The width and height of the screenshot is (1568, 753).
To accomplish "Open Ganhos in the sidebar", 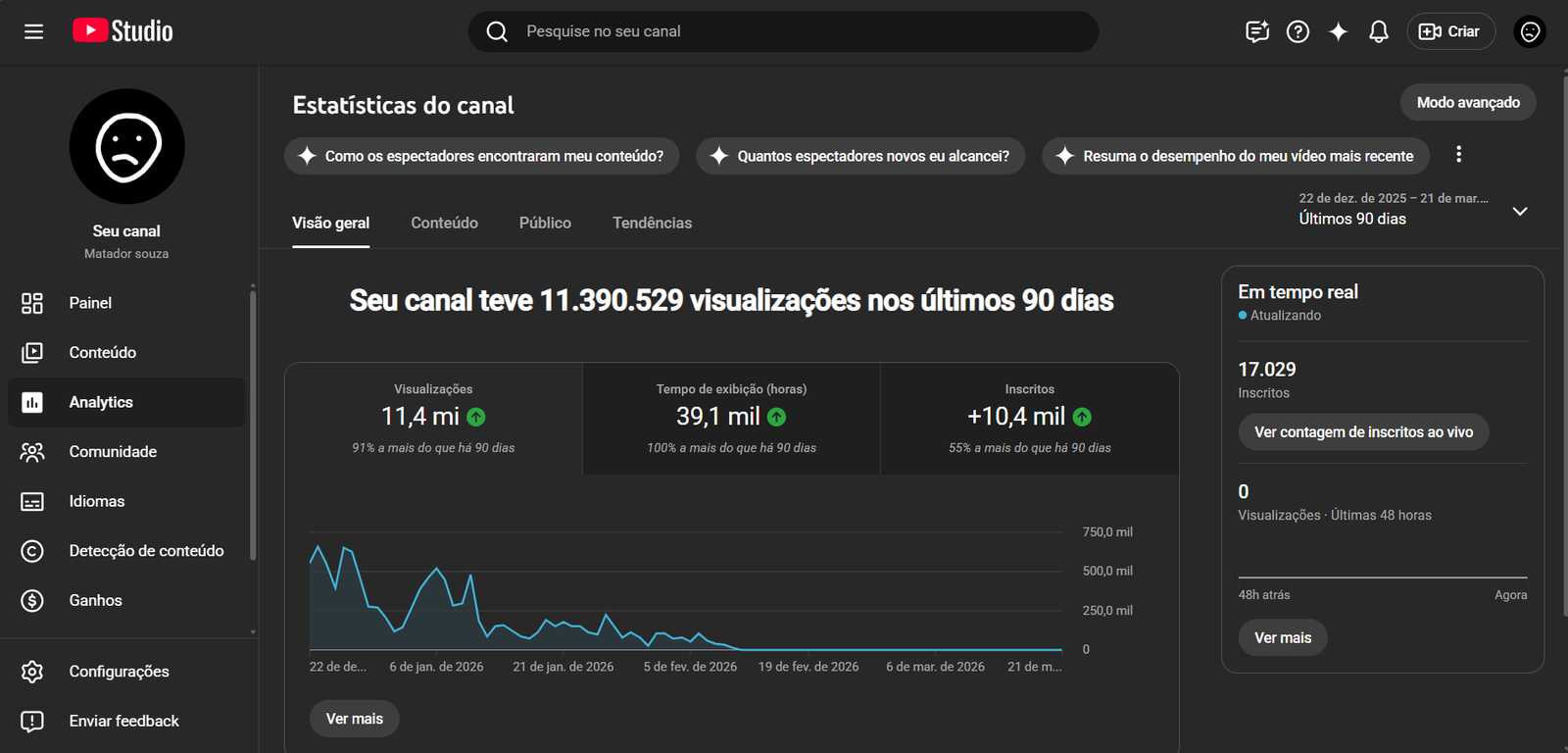I will coord(126,600).
